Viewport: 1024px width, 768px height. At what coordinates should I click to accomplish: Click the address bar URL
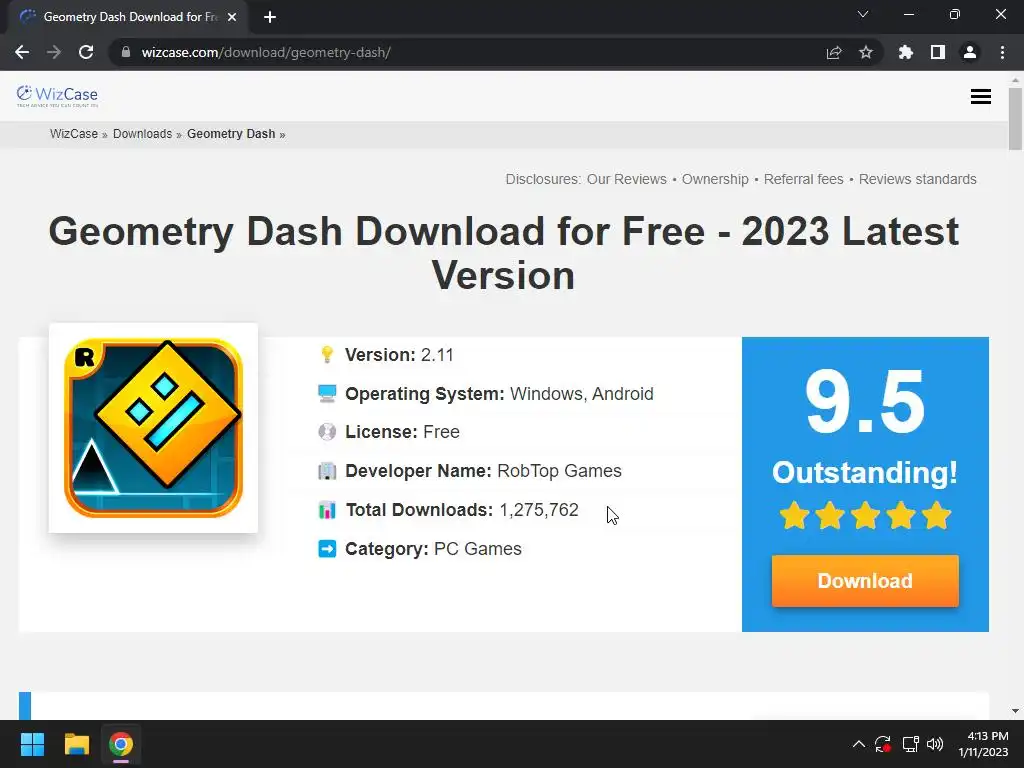pyautogui.click(x=266, y=52)
